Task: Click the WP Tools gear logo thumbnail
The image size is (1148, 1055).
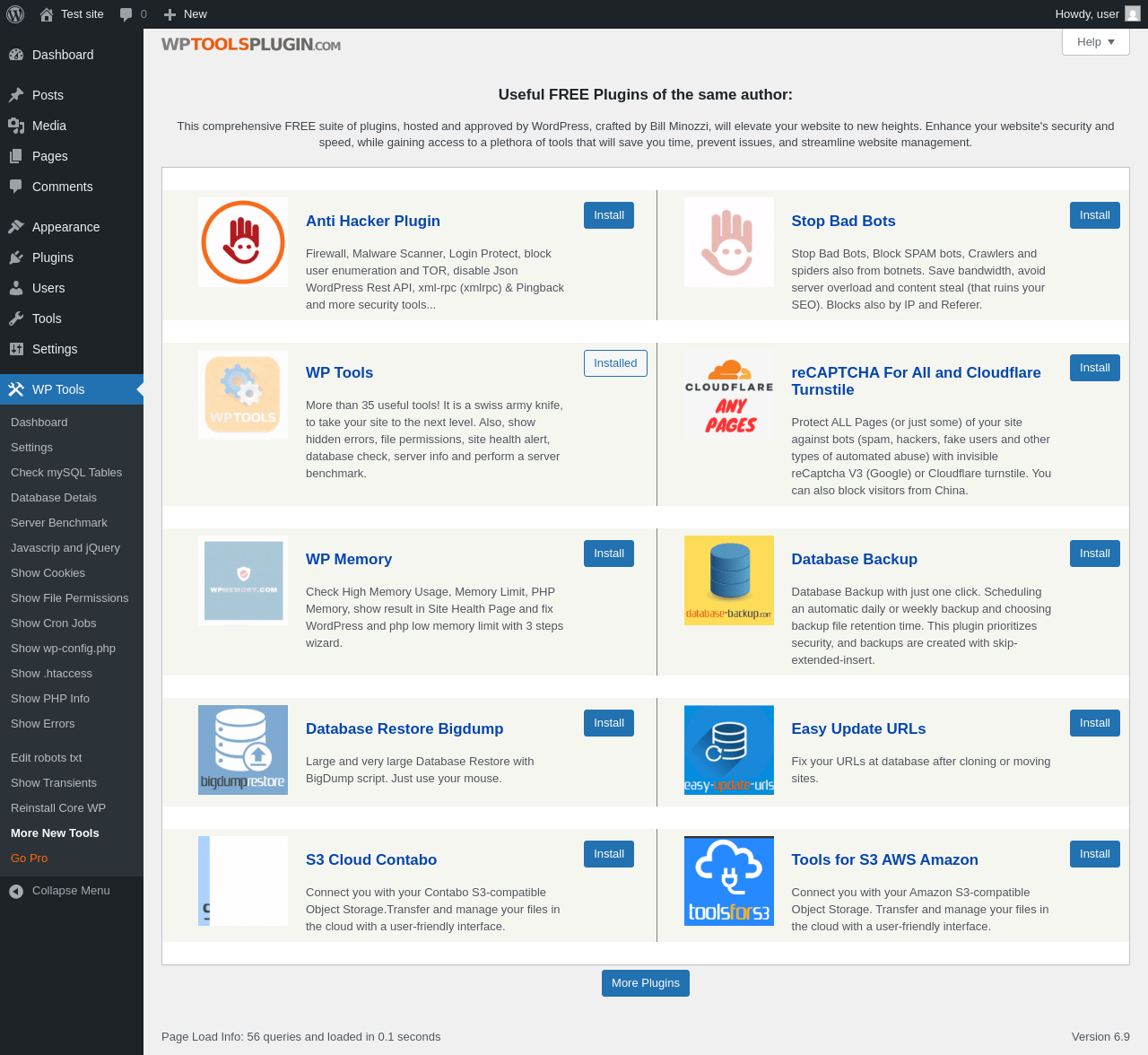Action: pyautogui.click(x=243, y=395)
